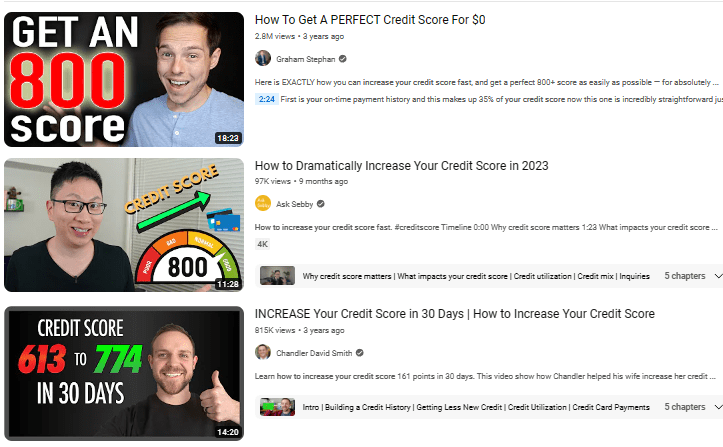
Task: Jump to 2:24 timestamp in transcript snippet
Action: tap(267, 99)
